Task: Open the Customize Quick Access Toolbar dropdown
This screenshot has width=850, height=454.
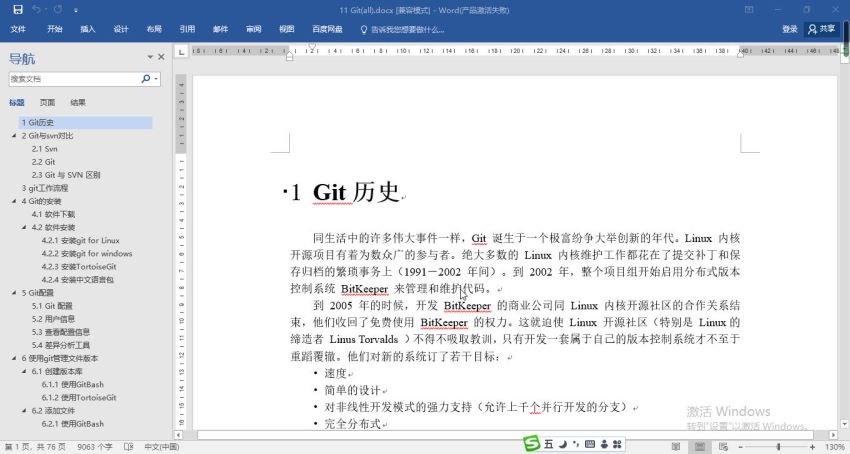Action: tap(76, 10)
